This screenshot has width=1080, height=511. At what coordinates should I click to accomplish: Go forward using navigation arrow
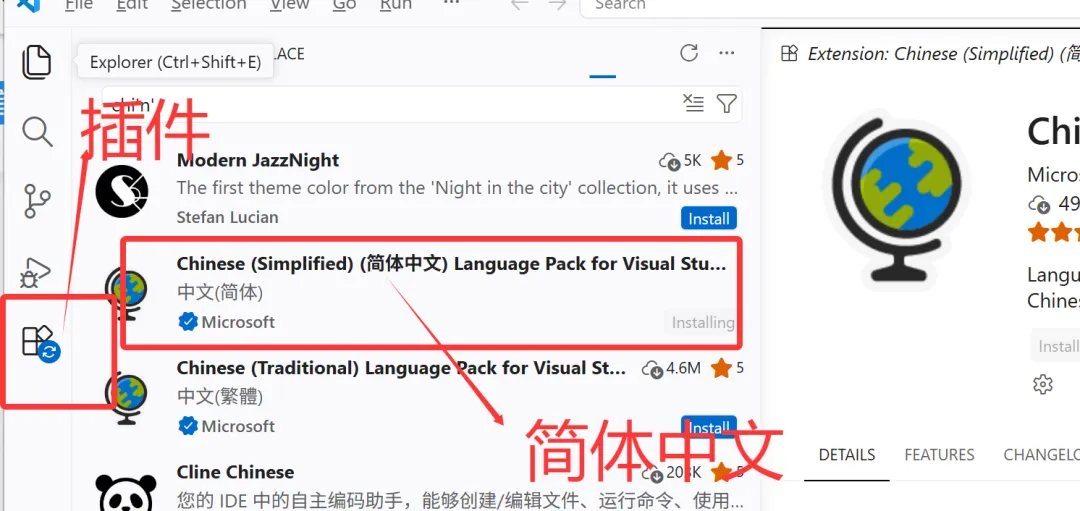(557, 5)
